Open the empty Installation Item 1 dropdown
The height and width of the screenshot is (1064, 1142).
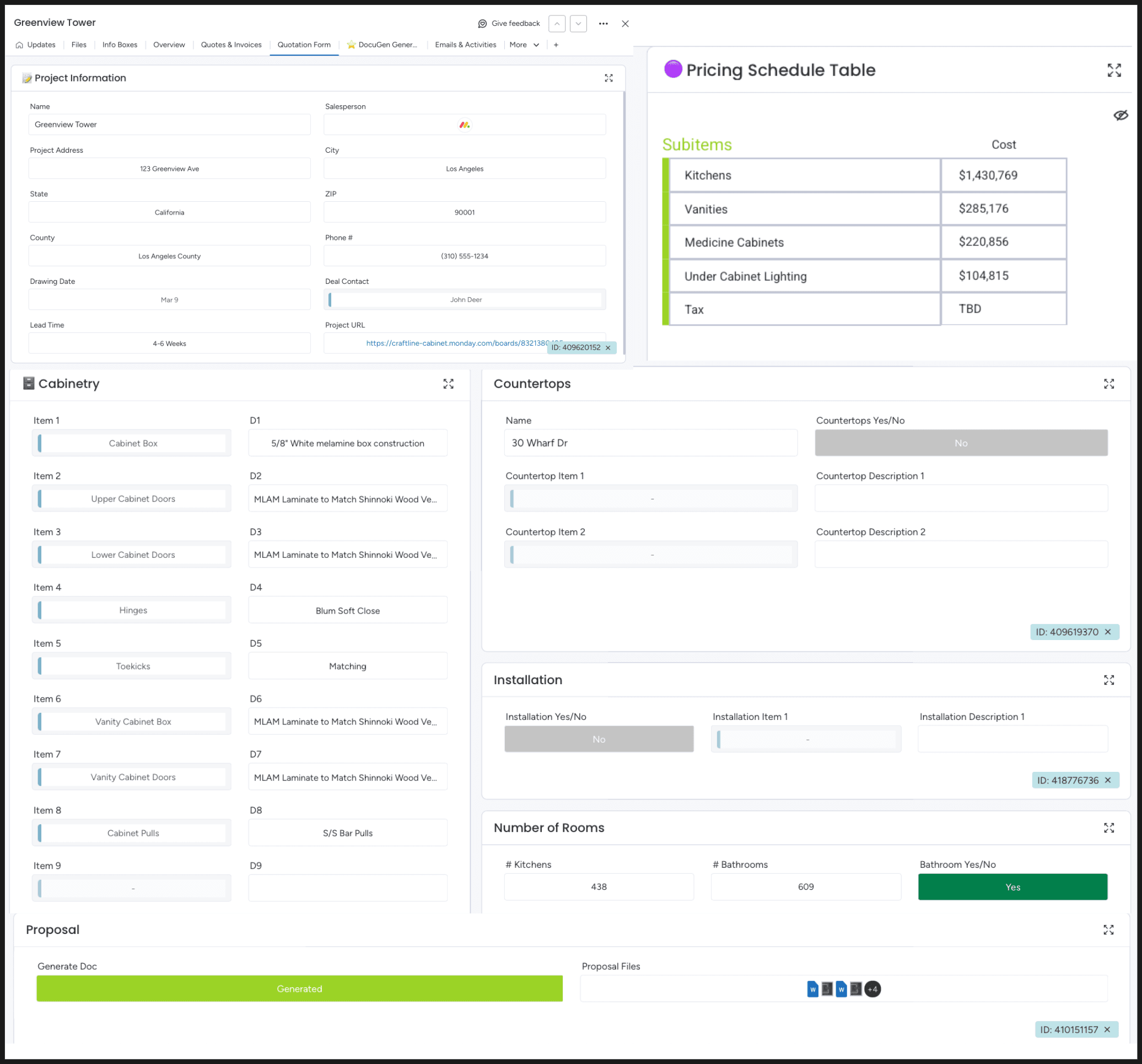(x=805, y=739)
